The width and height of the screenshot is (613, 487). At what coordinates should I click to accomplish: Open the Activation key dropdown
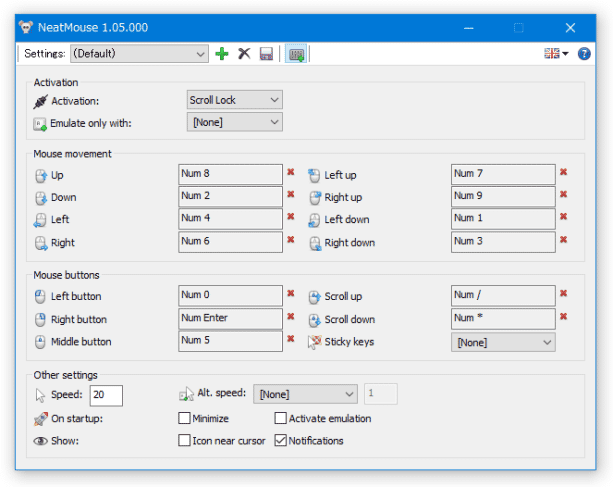235,100
